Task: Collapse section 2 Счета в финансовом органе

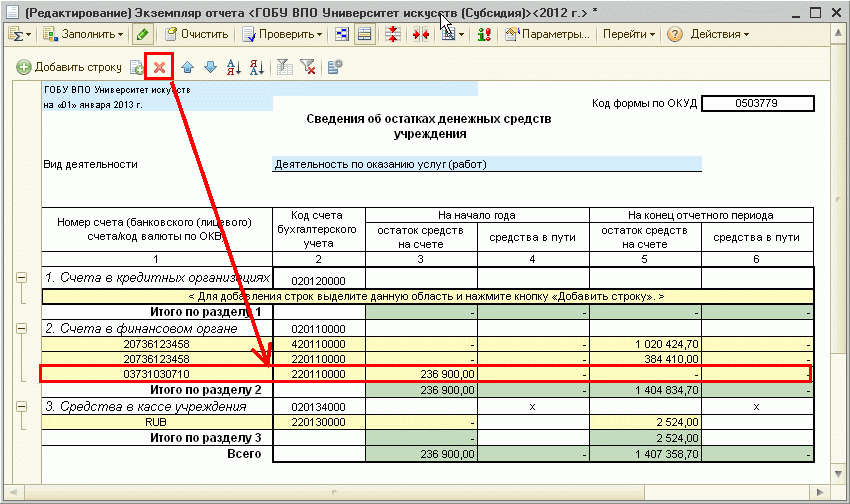Action: point(21,328)
